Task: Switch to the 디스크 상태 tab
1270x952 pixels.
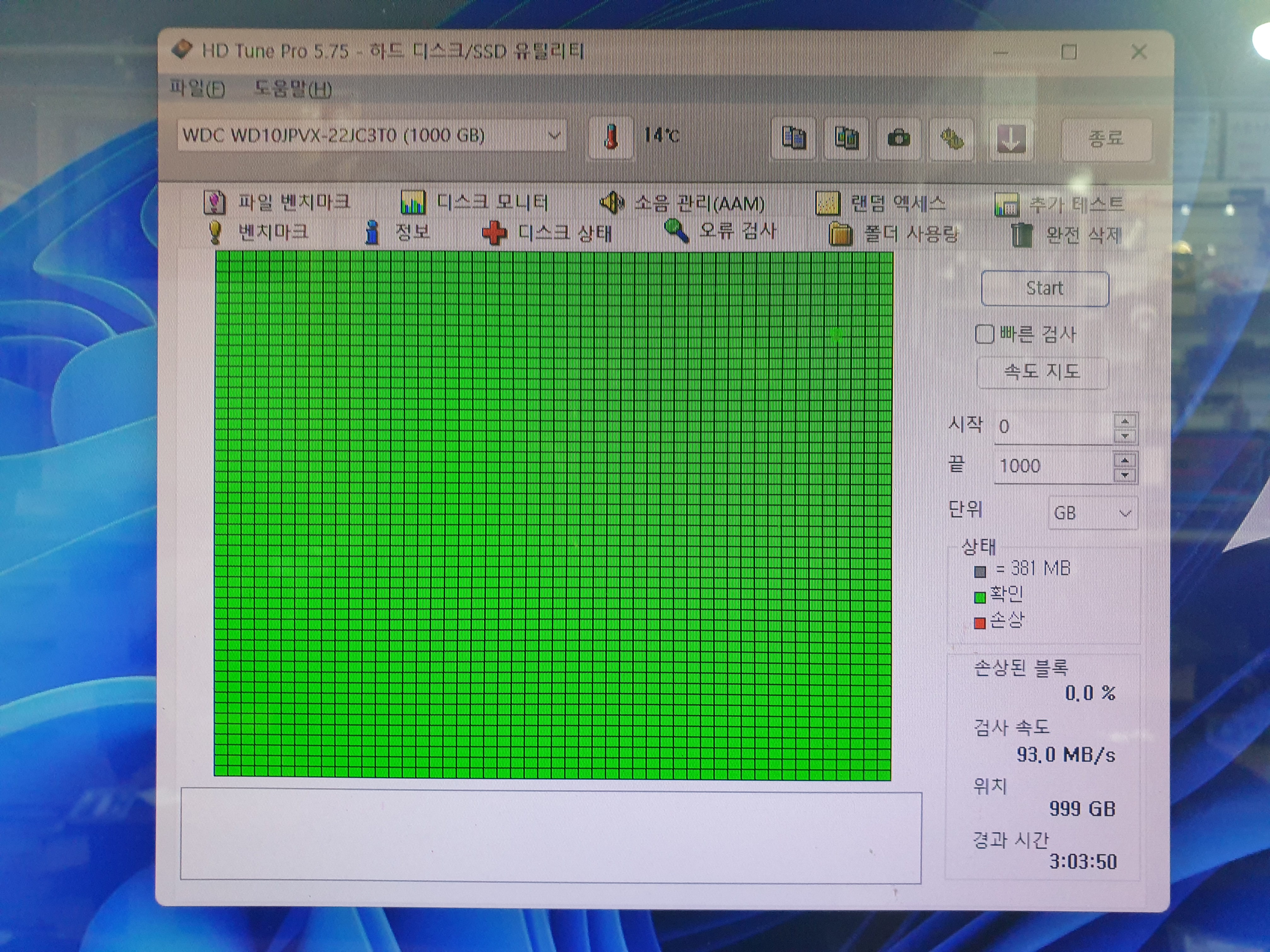Action: [x=547, y=233]
